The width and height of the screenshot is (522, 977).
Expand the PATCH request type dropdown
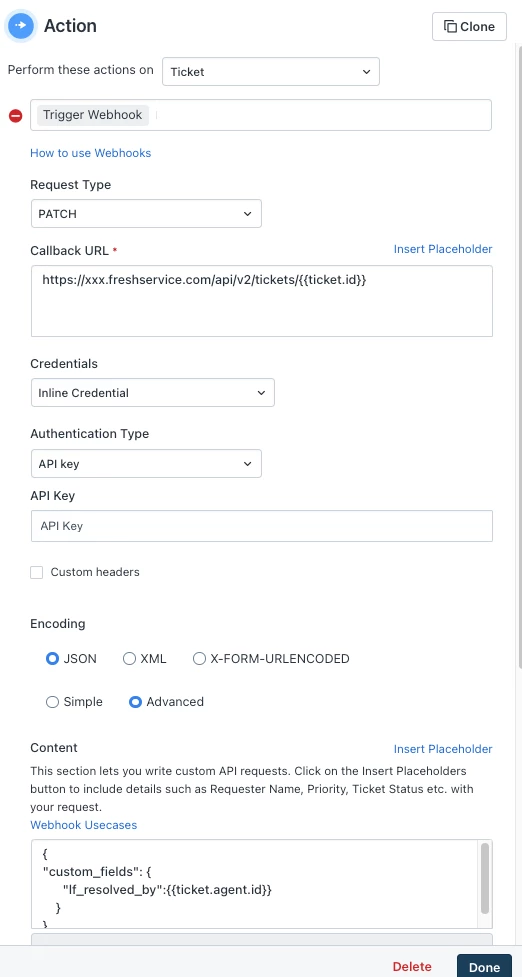coord(146,214)
